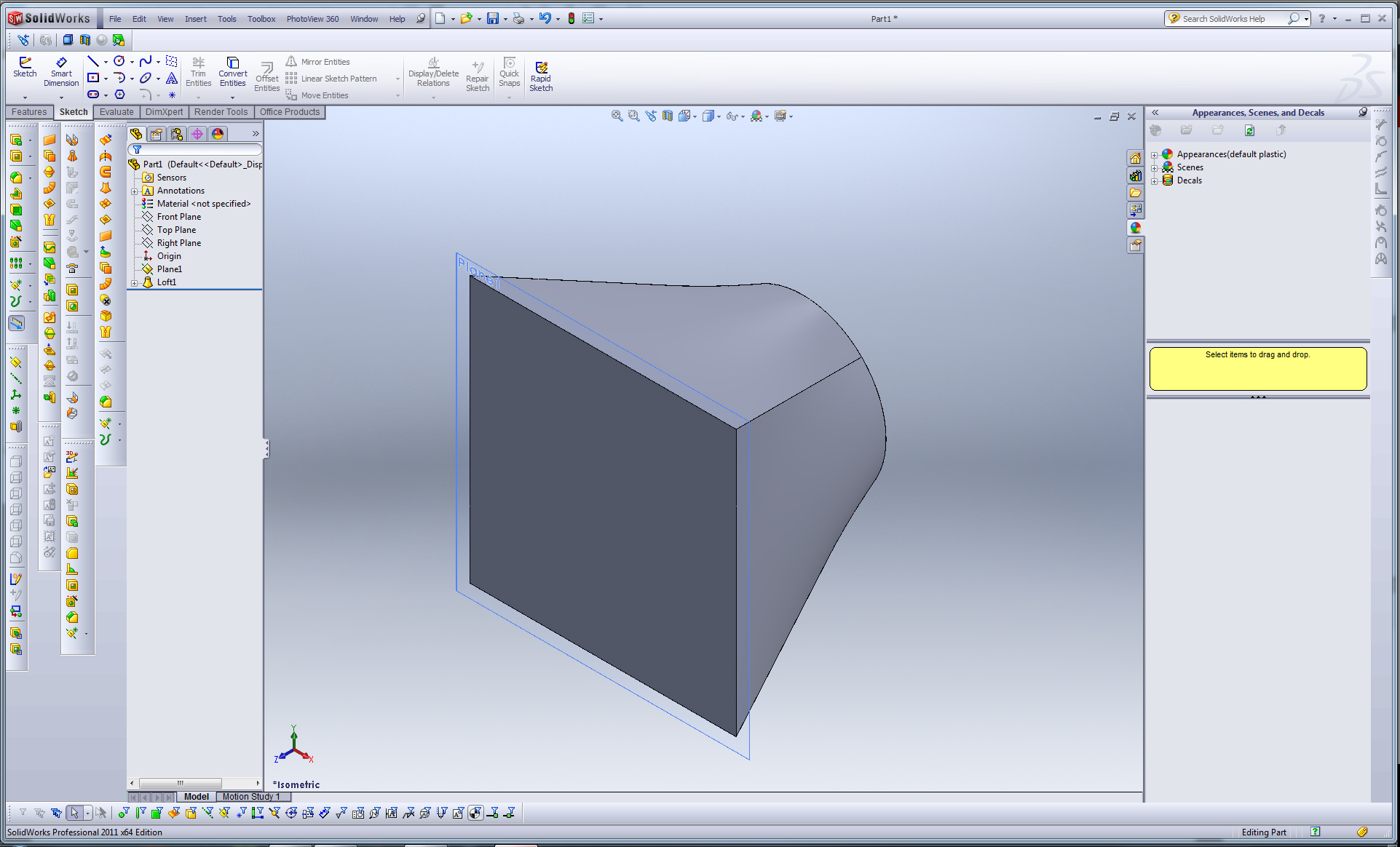Select the Polygon sketch tool
The image size is (1400, 847).
click(119, 95)
